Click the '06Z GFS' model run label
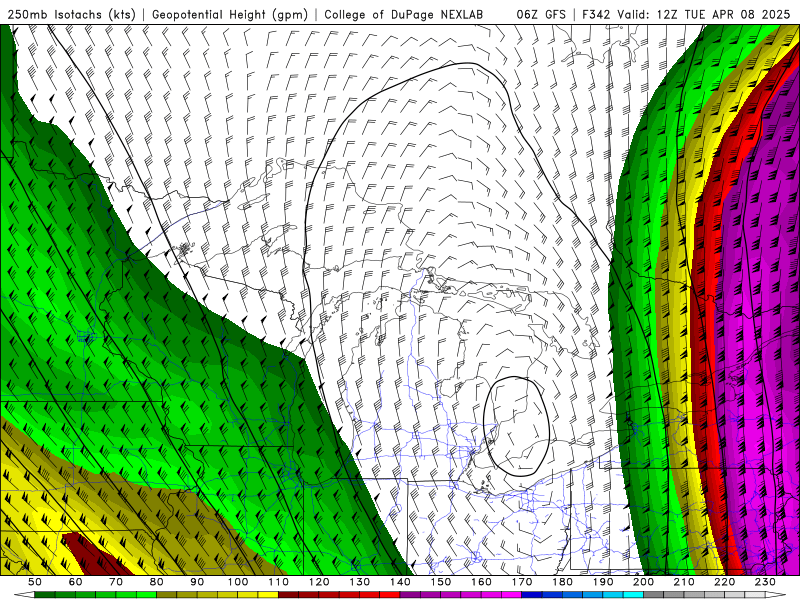The width and height of the screenshot is (800, 600). coord(541,14)
